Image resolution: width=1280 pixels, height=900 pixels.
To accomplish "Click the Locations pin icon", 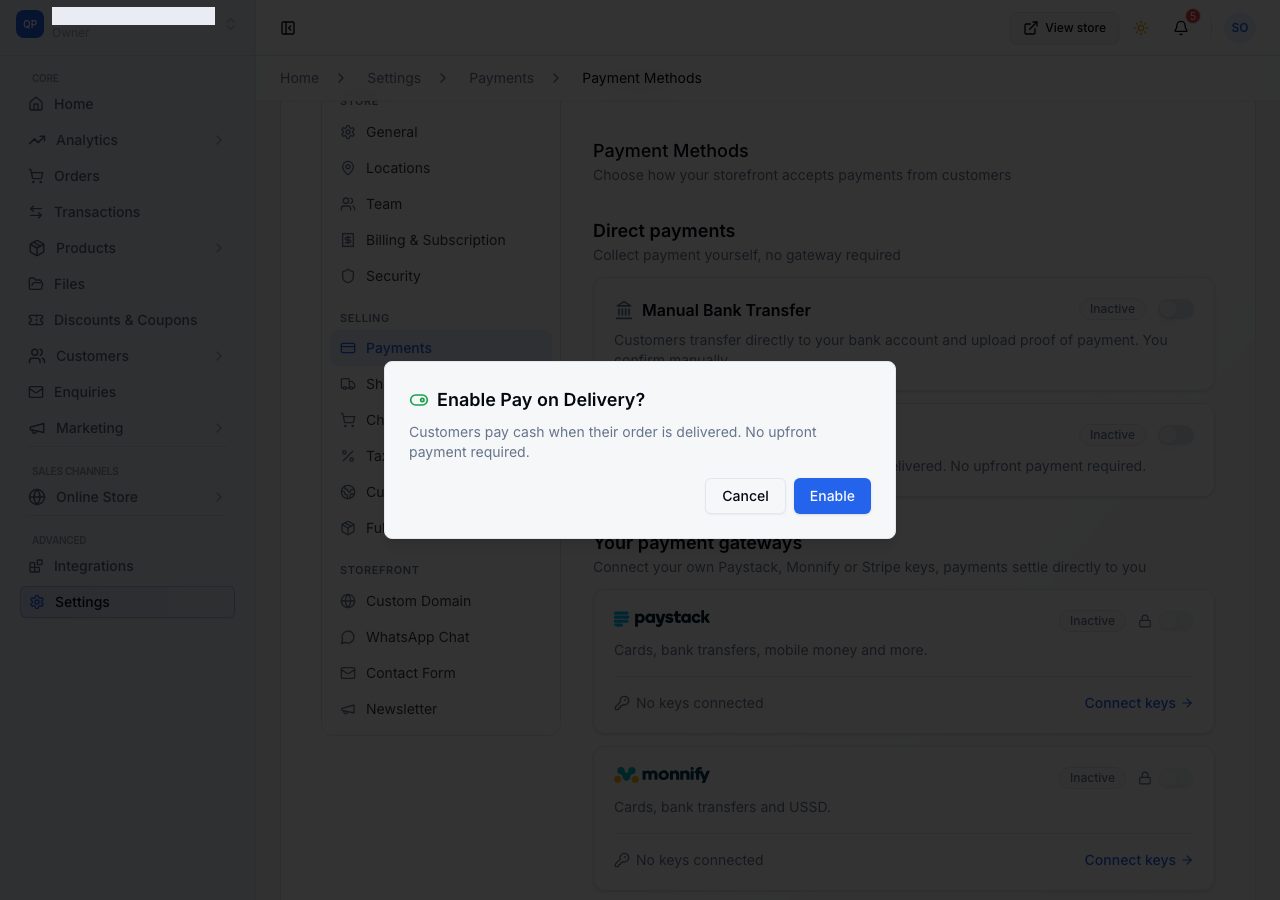I will click(x=348, y=168).
